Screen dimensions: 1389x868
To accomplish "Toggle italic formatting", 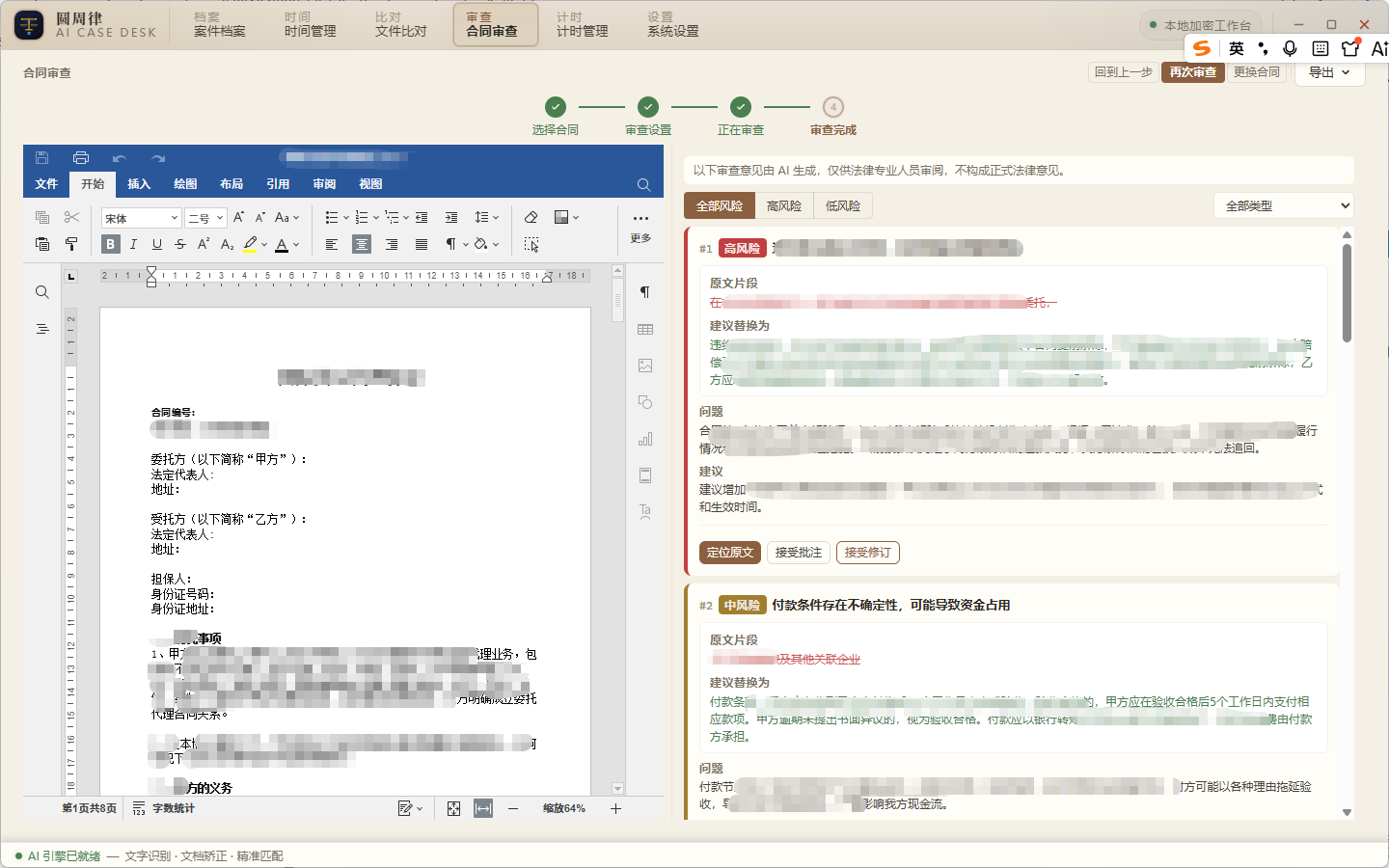I will [134, 244].
